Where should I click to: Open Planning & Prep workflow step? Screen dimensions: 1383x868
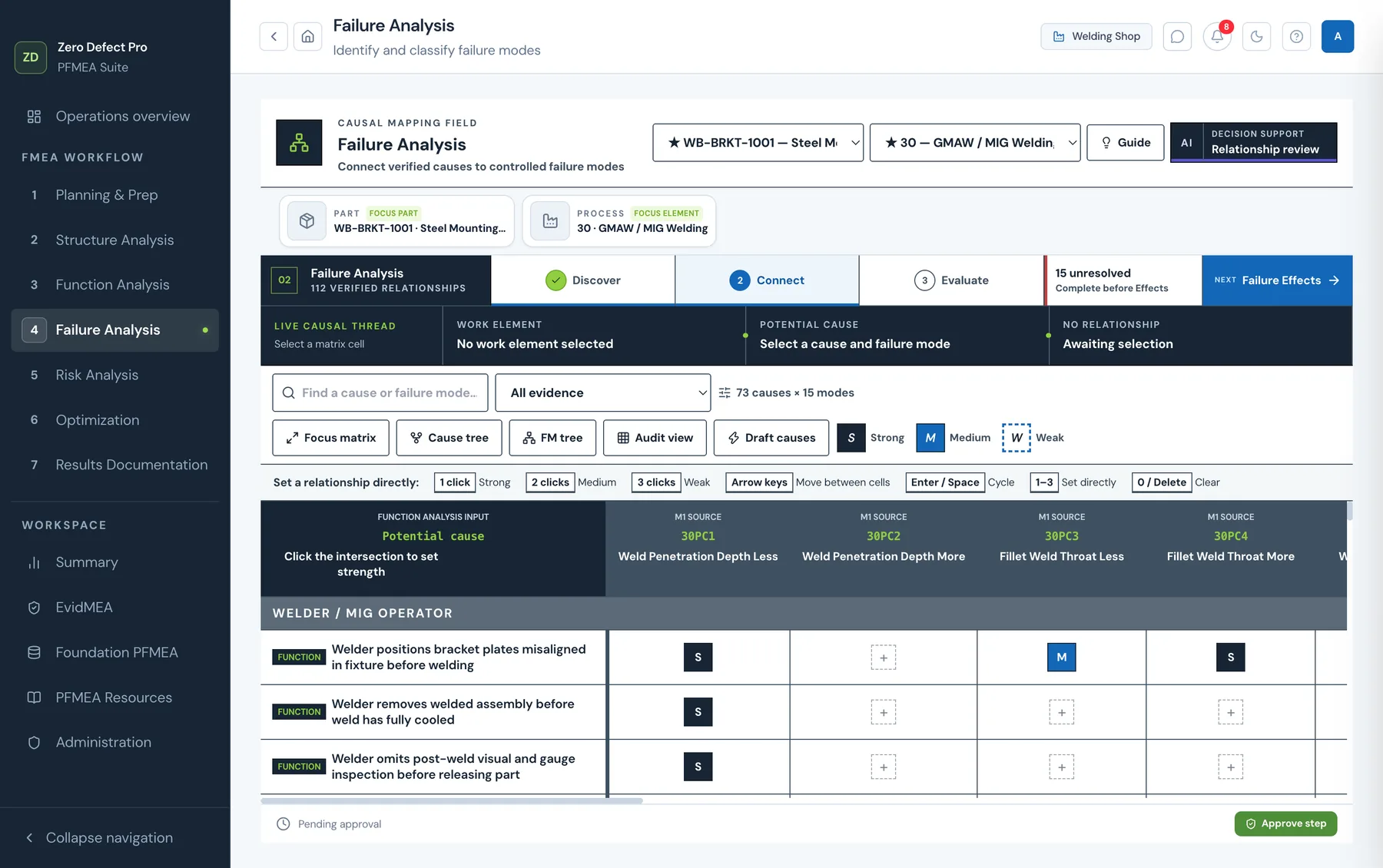click(115, 195)
